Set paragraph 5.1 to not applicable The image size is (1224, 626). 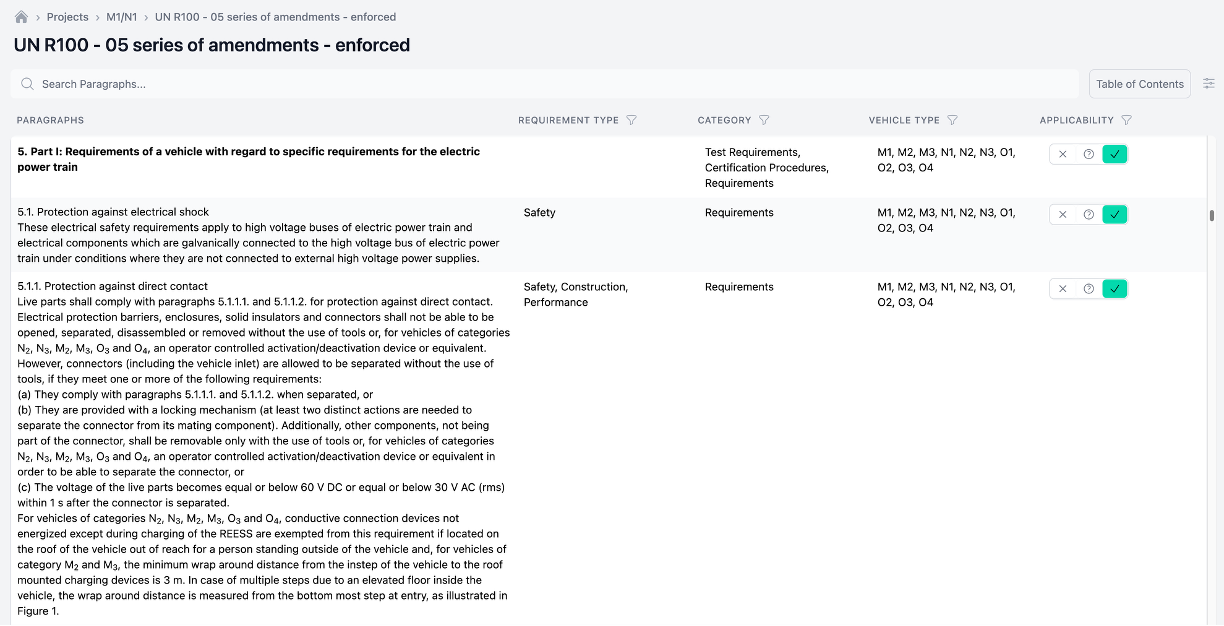(x=1062, y=214)
